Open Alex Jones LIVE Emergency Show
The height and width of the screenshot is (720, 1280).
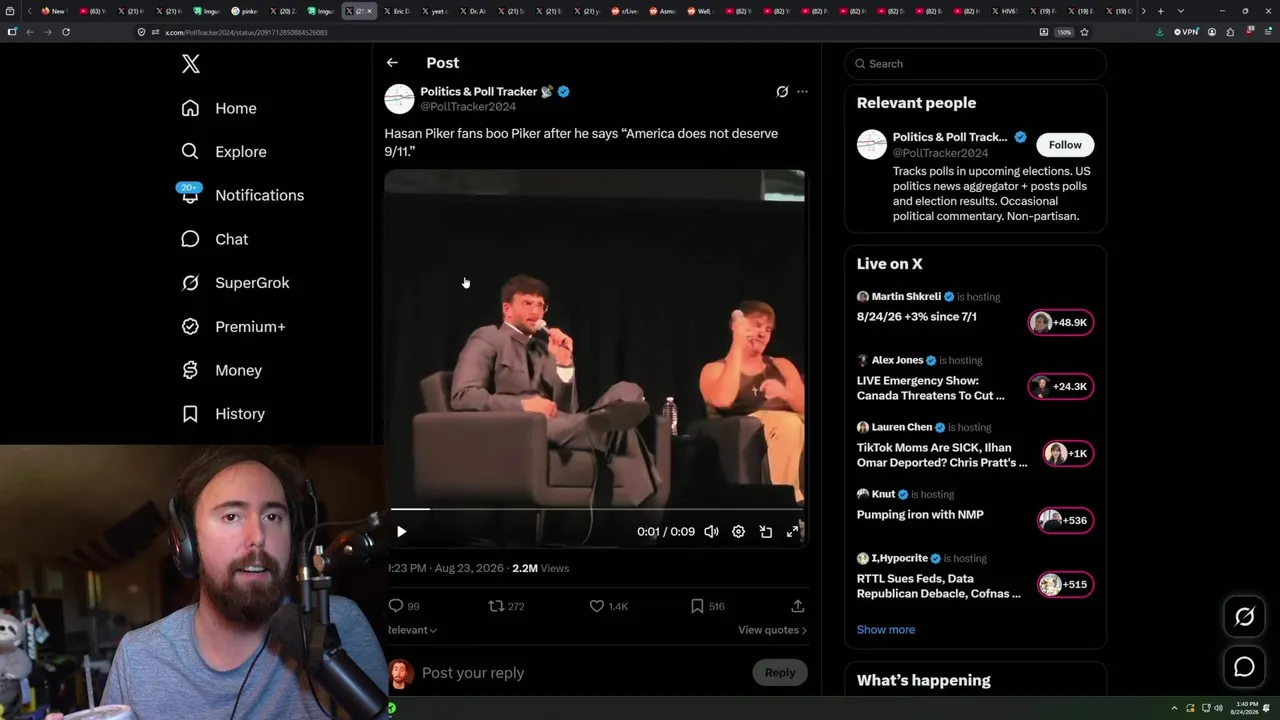click(931, 388)
